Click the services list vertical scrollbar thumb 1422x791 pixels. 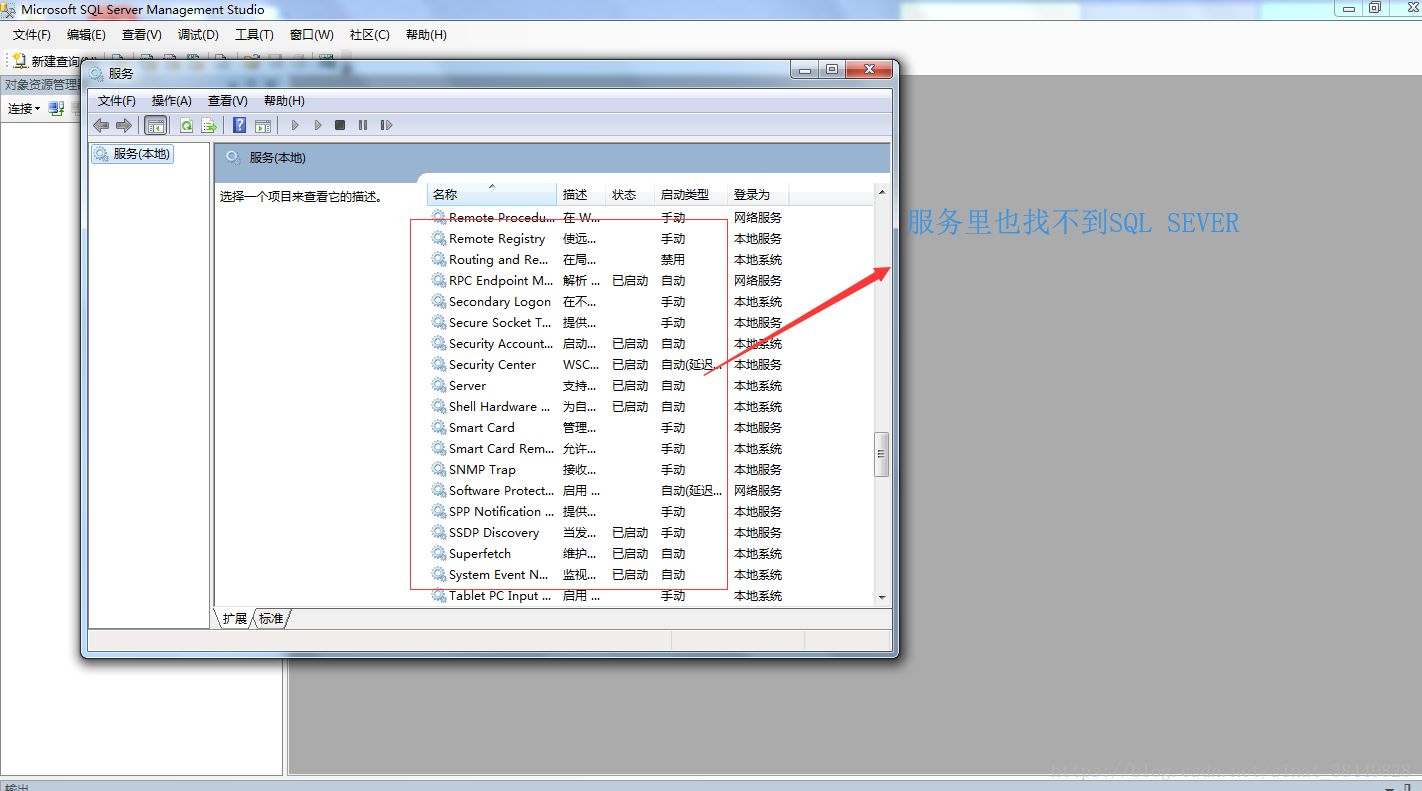click(x=882, y=454)
